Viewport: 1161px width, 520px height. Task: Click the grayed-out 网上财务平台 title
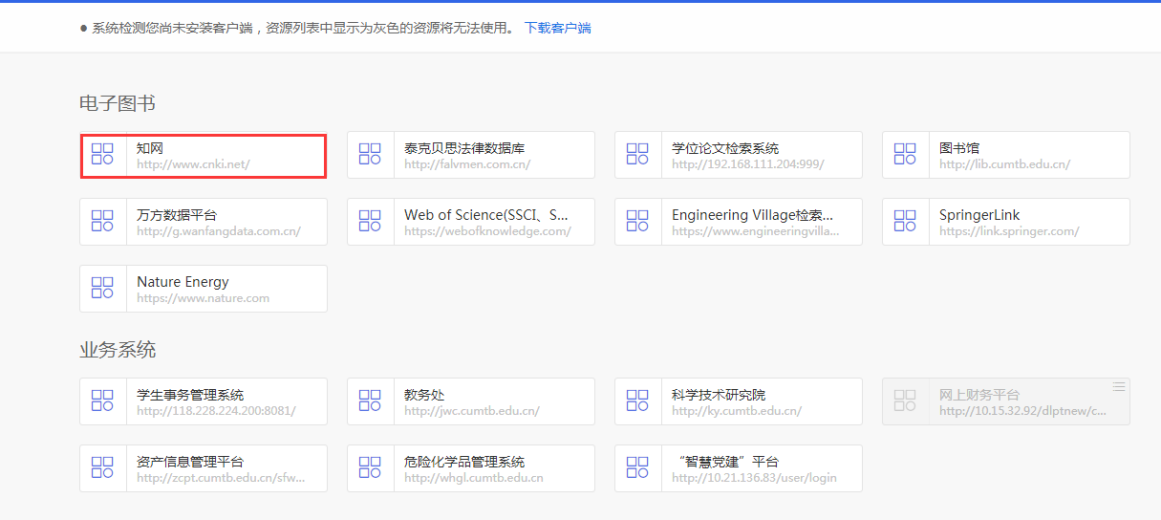(979, 395)
